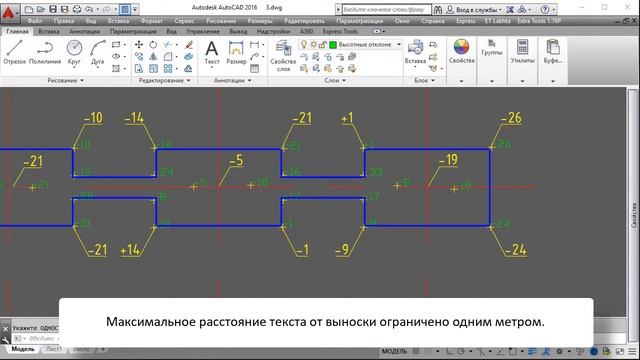Expand the Блок panel dropdown
The image size is (640, 360).
coord(424,80)
